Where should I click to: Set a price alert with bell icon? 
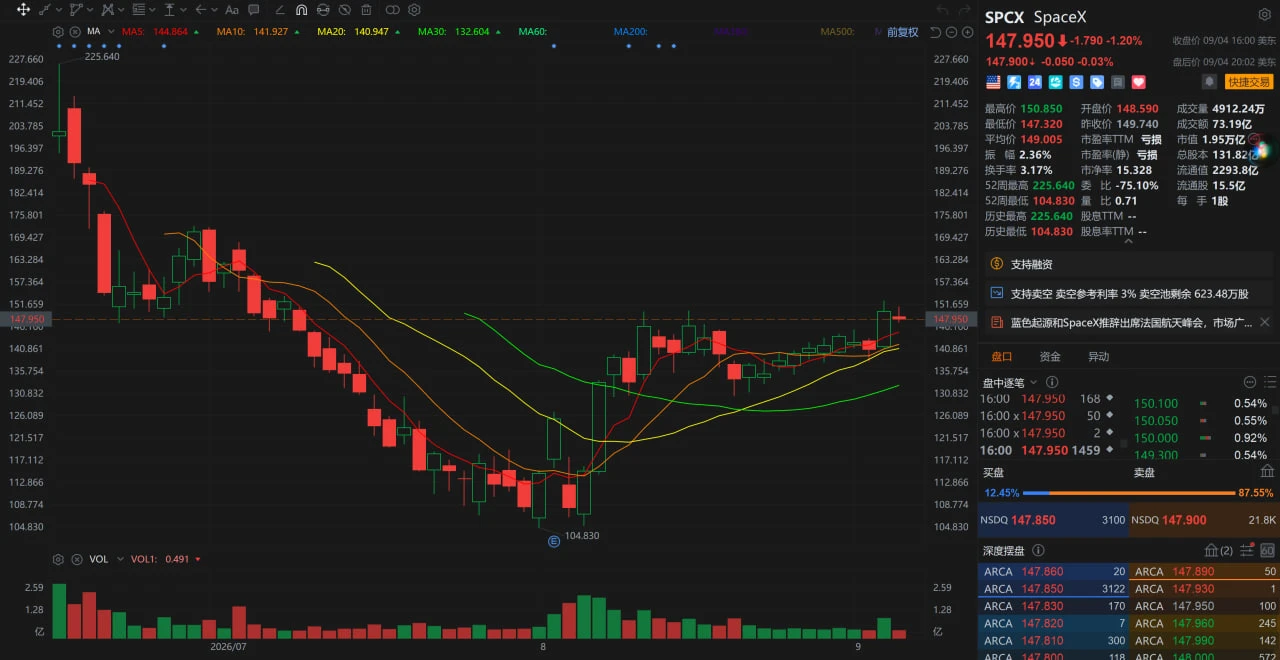[x=1209, y=82]
